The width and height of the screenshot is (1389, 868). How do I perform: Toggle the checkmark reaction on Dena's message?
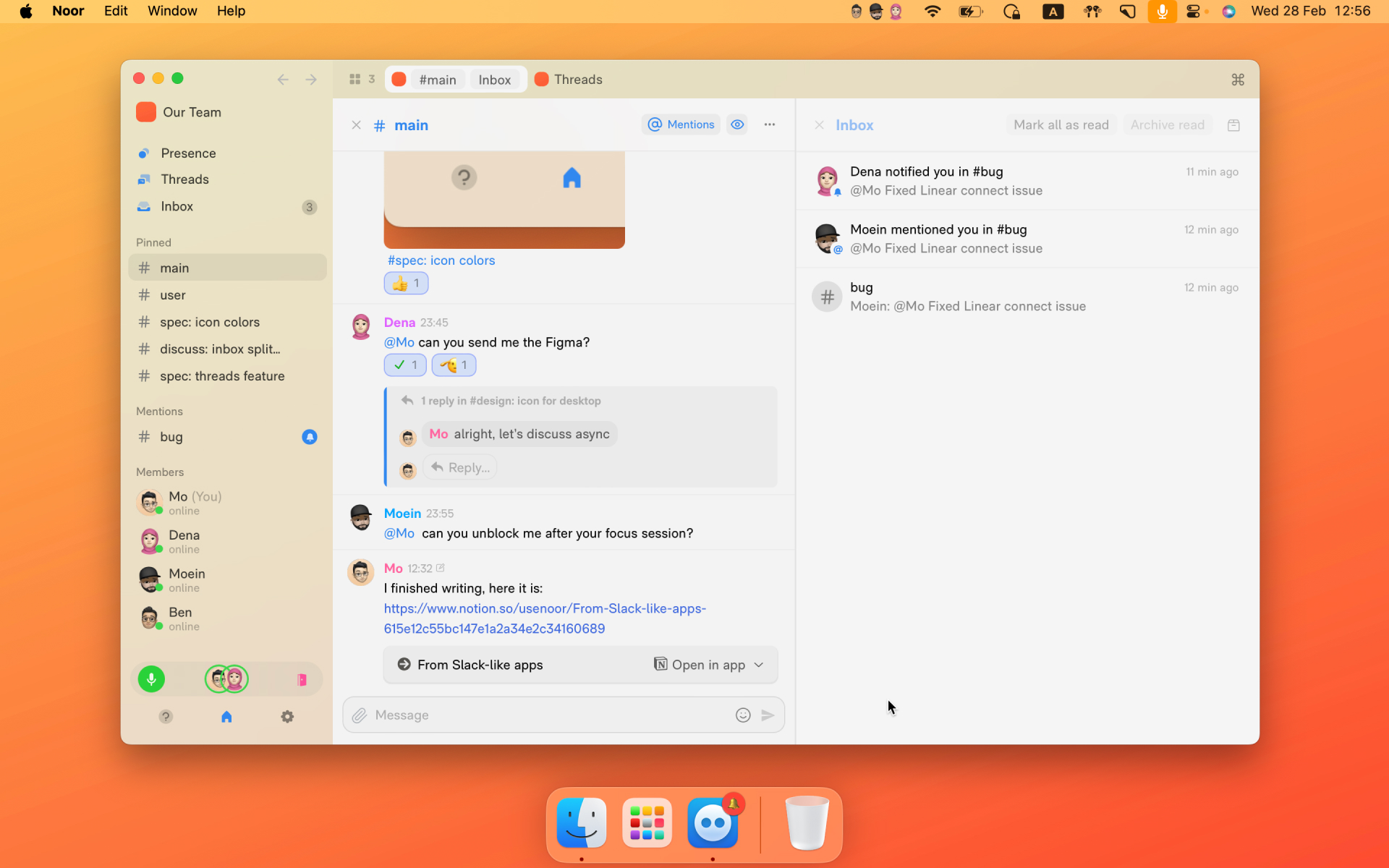tap(405, 365)
